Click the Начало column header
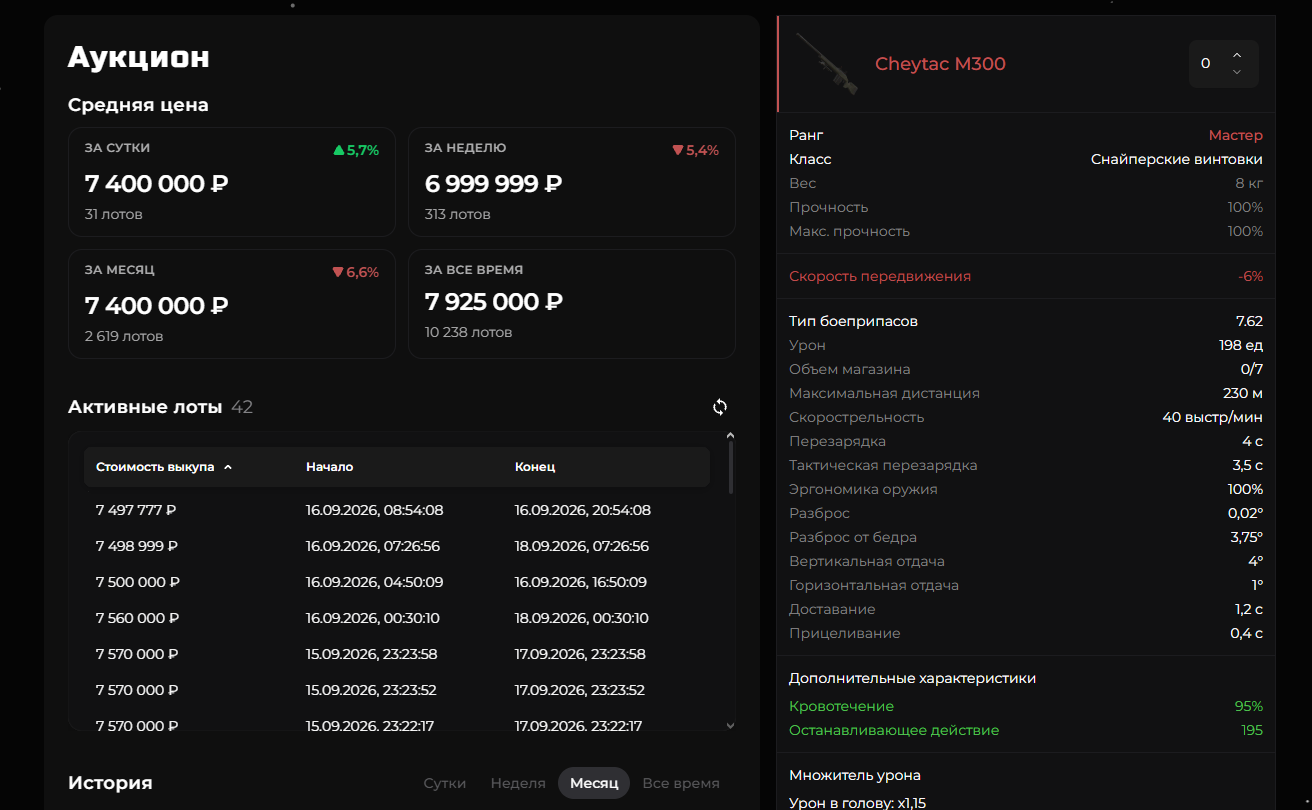 click(329, 467)
